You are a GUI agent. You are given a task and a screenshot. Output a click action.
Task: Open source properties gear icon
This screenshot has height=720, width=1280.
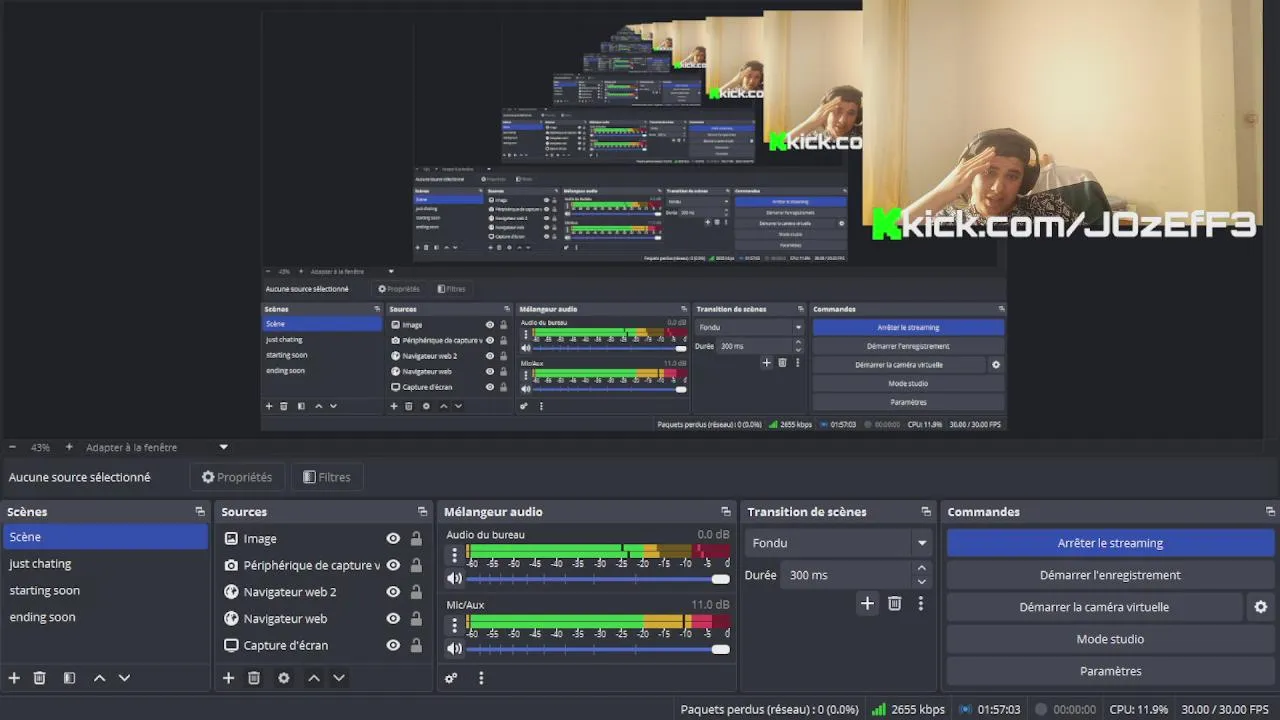(x=284, y=678)
